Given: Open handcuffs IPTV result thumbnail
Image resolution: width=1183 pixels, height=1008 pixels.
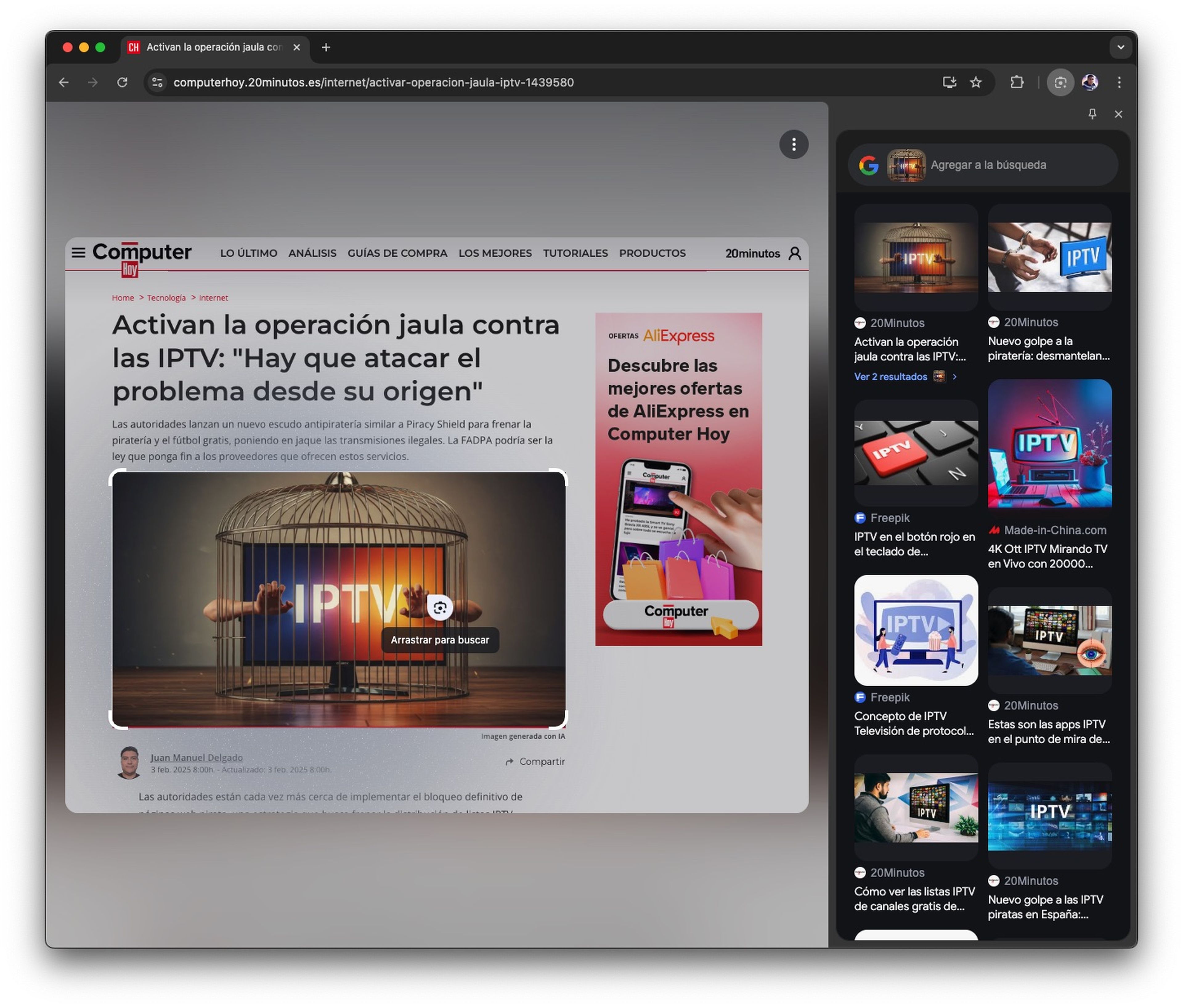Looking at the screenshot, I should (1049, 258).
